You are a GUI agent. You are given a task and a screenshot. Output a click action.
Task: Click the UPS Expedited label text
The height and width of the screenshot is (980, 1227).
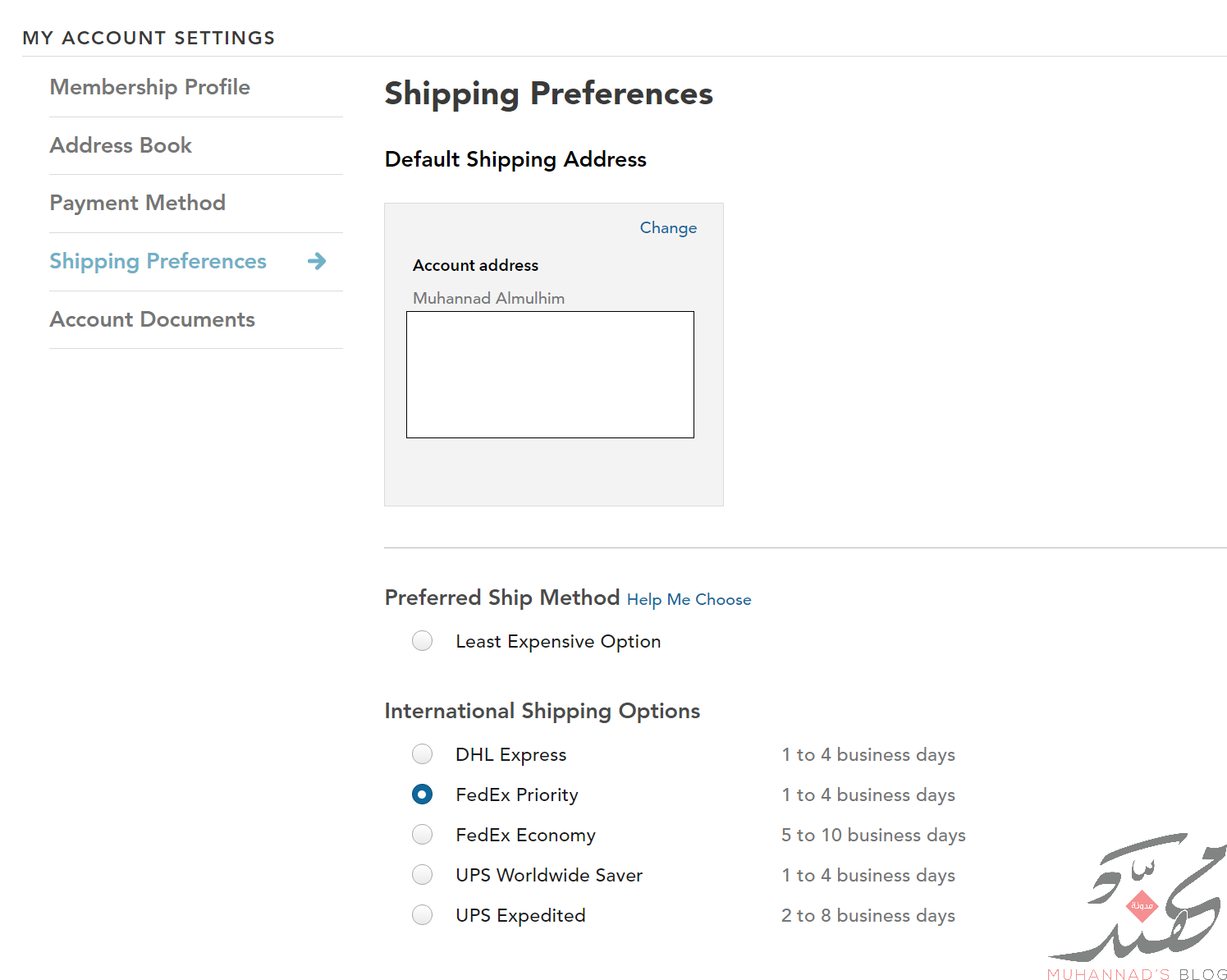pos(521,916)
